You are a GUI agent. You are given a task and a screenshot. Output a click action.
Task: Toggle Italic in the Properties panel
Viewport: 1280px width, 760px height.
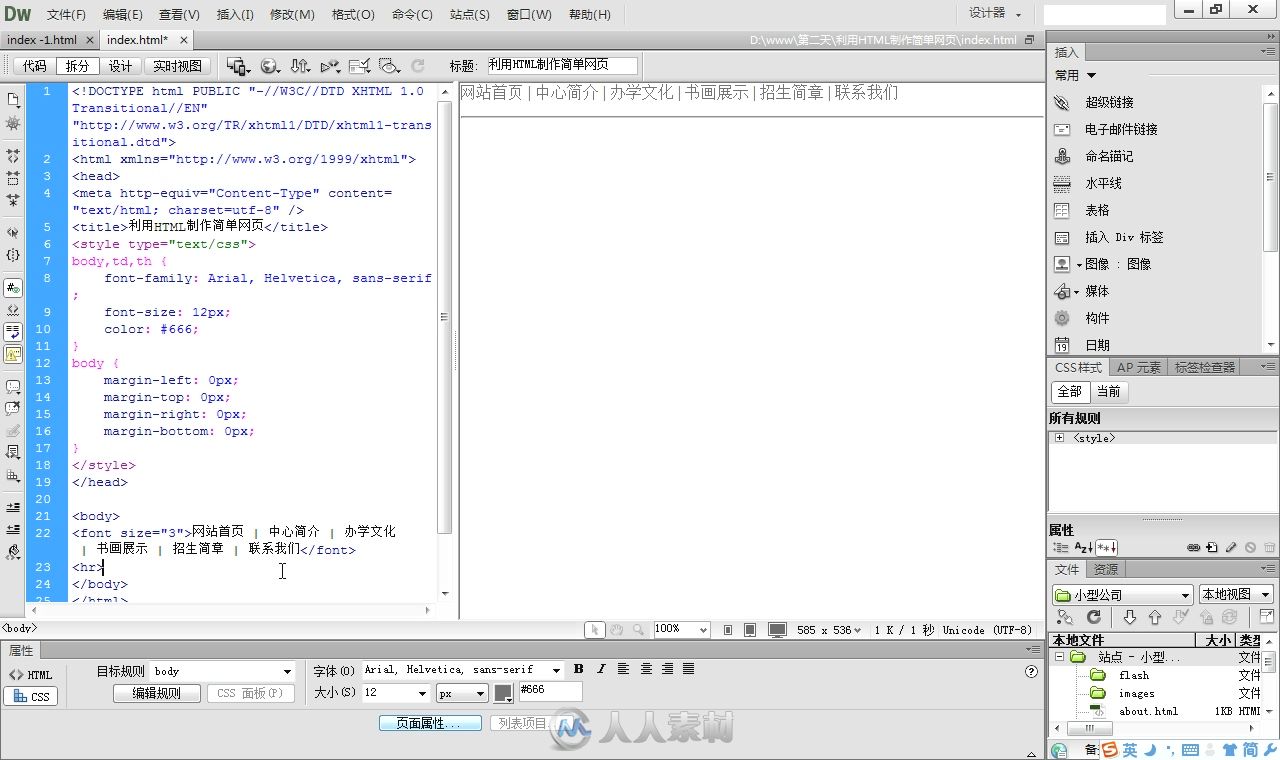[x=601, y=669]
